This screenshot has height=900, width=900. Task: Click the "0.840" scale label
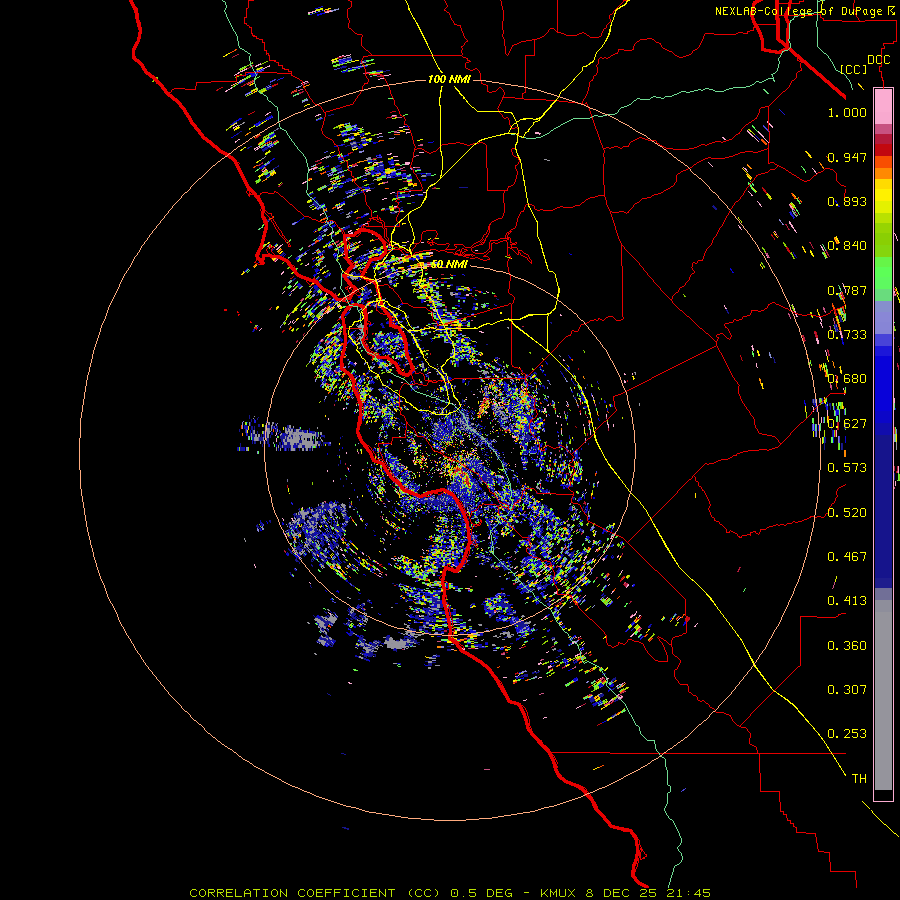[x=847, y=245]
